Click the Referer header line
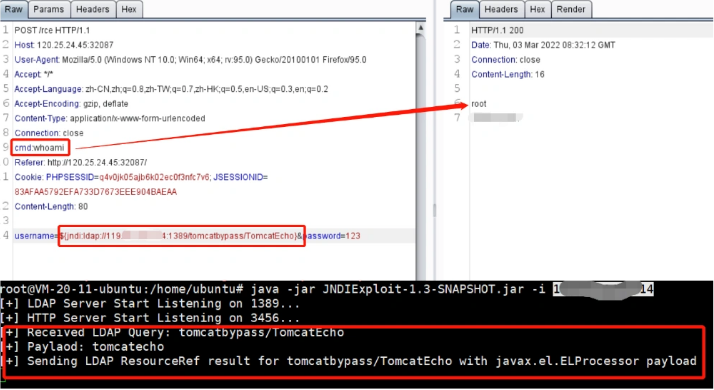Screen dimensions: 714x390 pos(81,162)
